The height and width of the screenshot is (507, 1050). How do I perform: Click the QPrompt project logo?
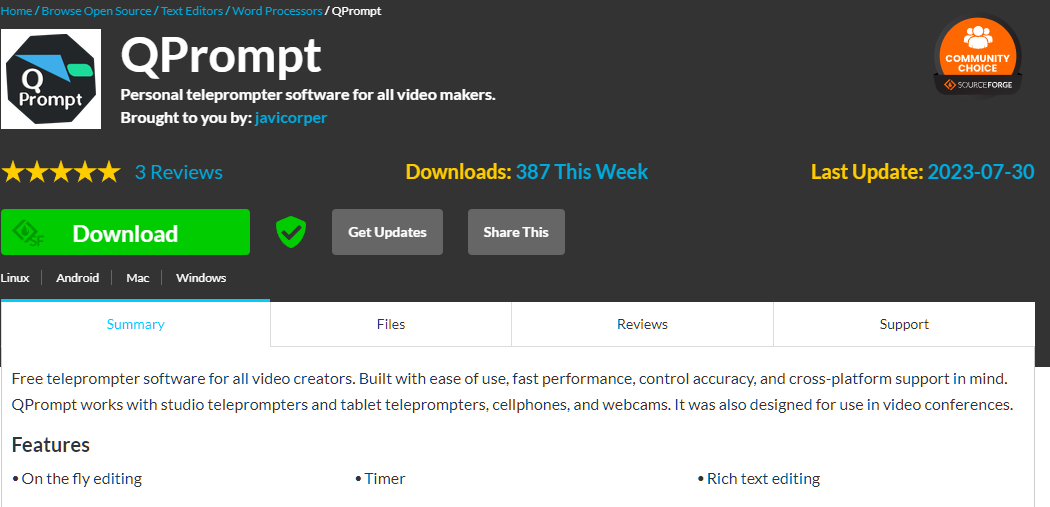point(51,79)
